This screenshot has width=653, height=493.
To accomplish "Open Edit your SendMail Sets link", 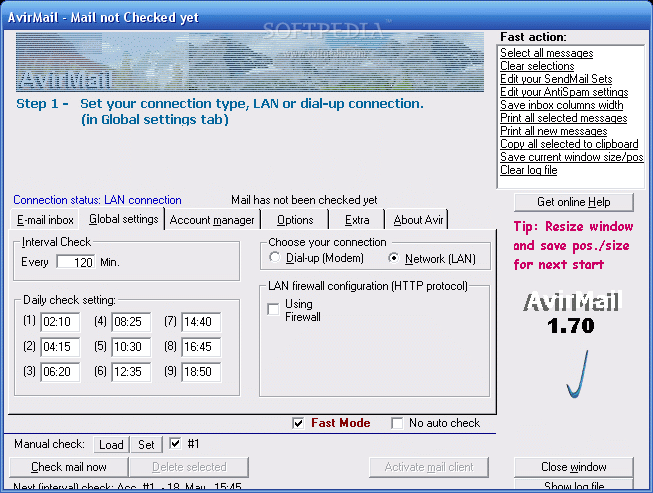I will click(556, 79).
